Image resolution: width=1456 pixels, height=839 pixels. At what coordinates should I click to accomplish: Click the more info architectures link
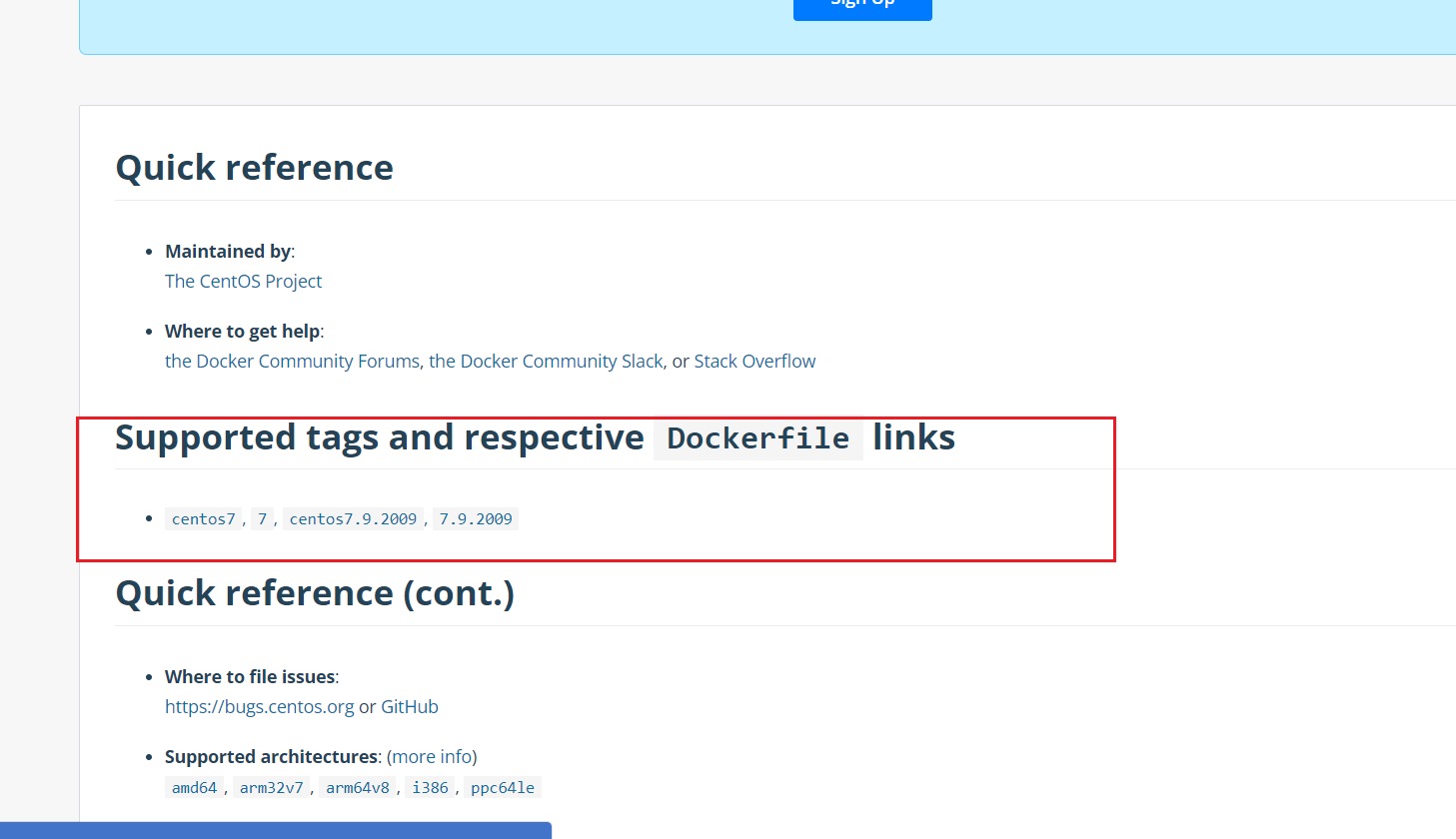[432, 757]
